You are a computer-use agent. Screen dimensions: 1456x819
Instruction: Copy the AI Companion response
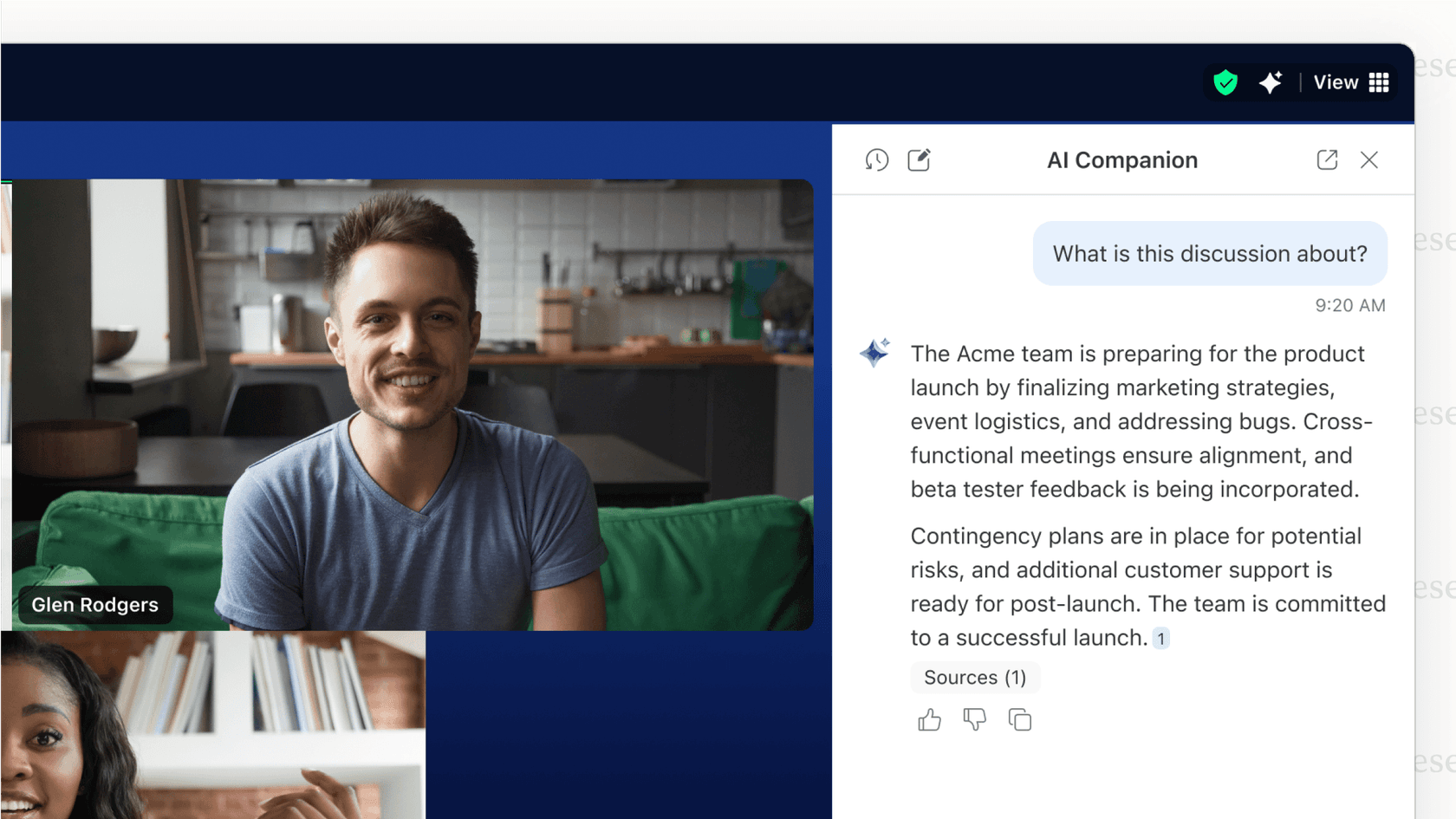click(1019, 719)
